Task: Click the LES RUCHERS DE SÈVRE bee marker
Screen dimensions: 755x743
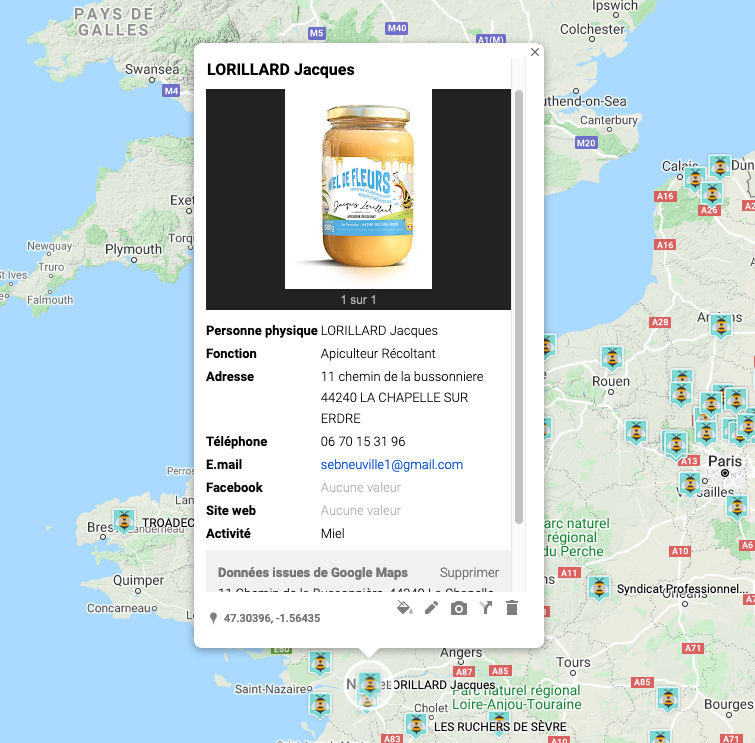Action: 416,725
